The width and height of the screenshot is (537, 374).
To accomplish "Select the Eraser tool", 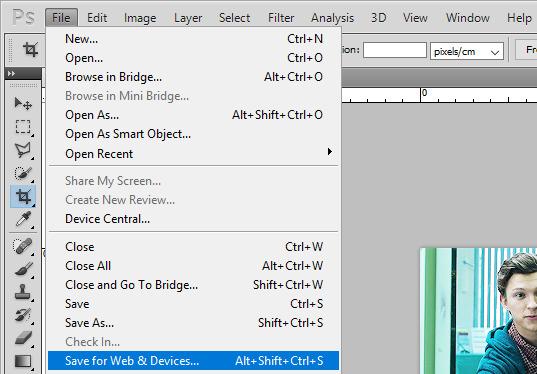I will (x=23, y=338).
